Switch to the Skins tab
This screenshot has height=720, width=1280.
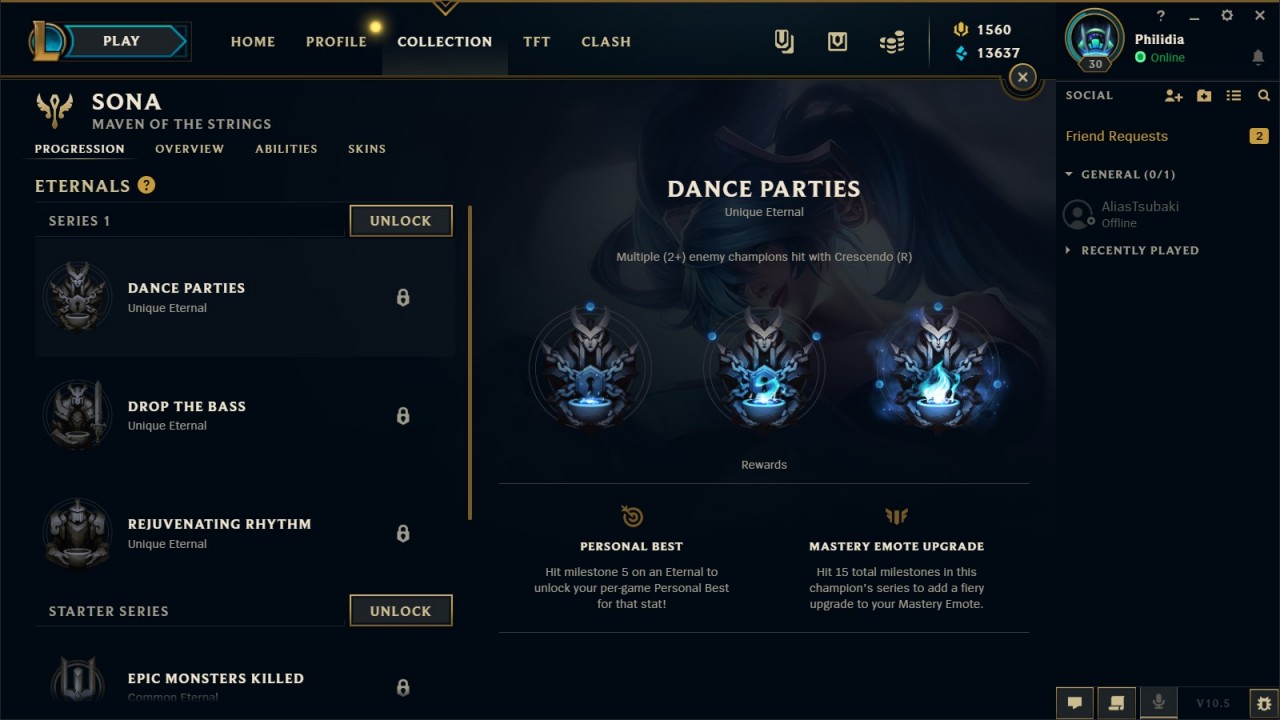367,149
